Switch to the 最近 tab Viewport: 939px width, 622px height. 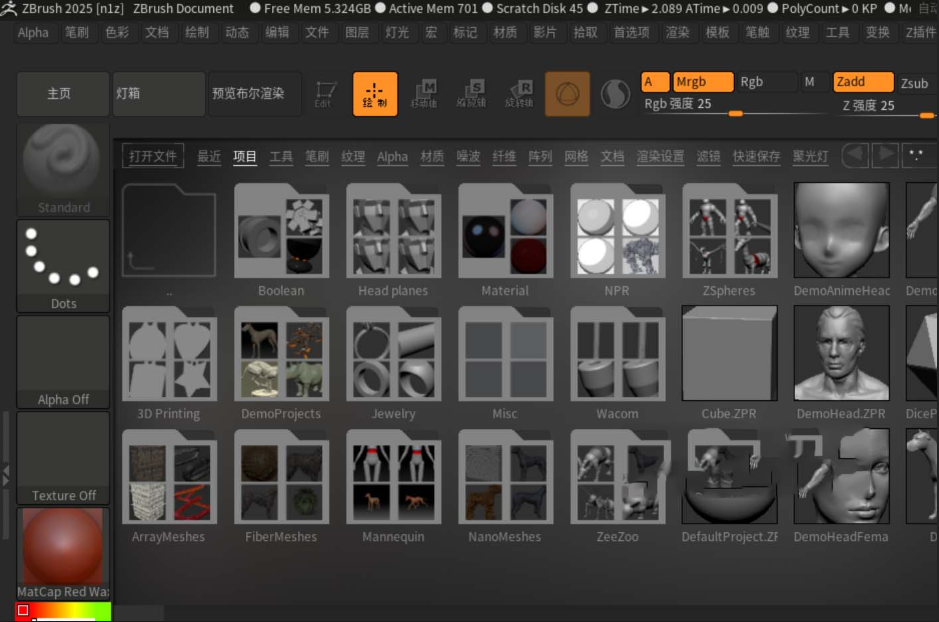(209, 157)
